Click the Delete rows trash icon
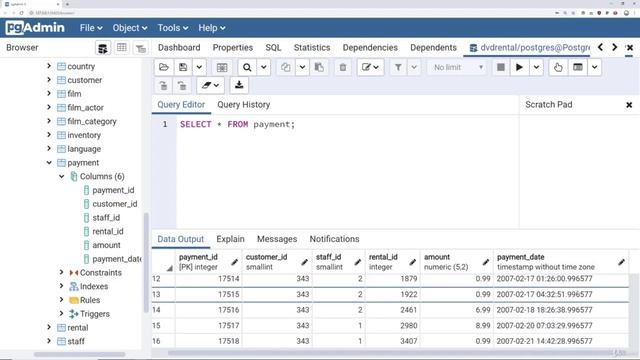The width and height of the screenshot is (640, 360). coord(343,67)
